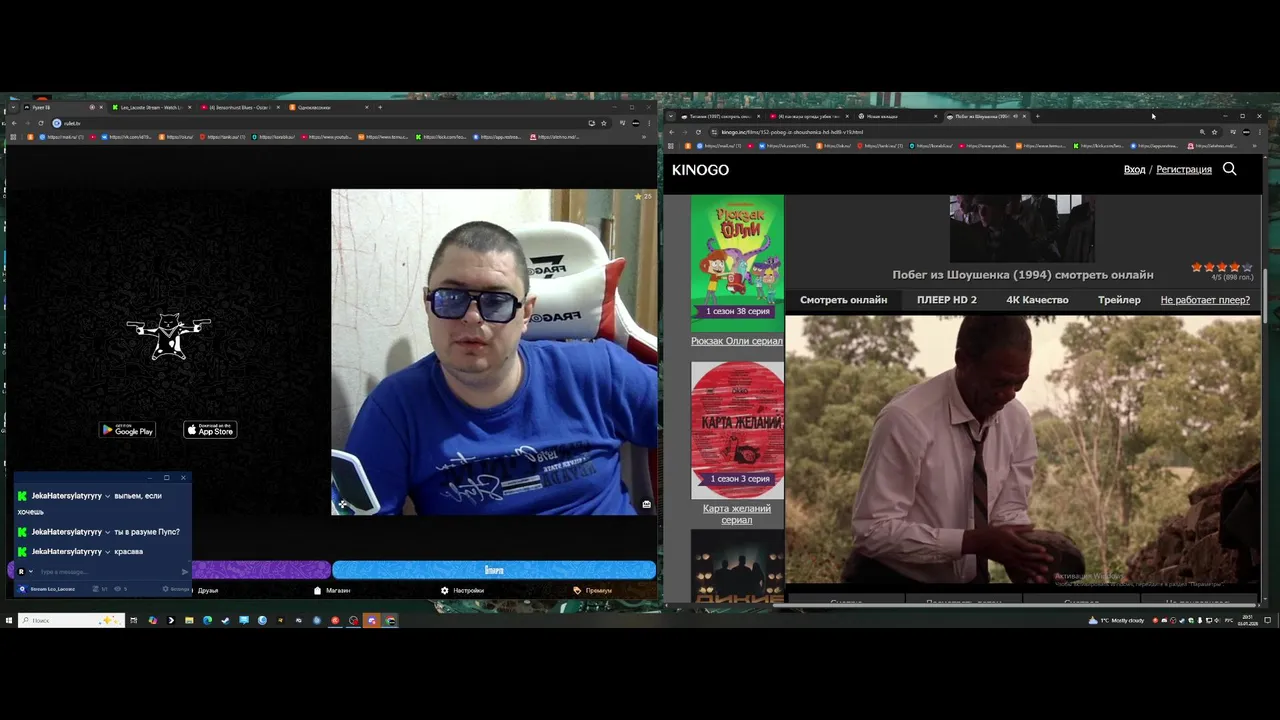This screenshot has height=720, width=1280.
Task: Open the Регистрация link on KINOGO
Action: click(x=1184, y=170)
